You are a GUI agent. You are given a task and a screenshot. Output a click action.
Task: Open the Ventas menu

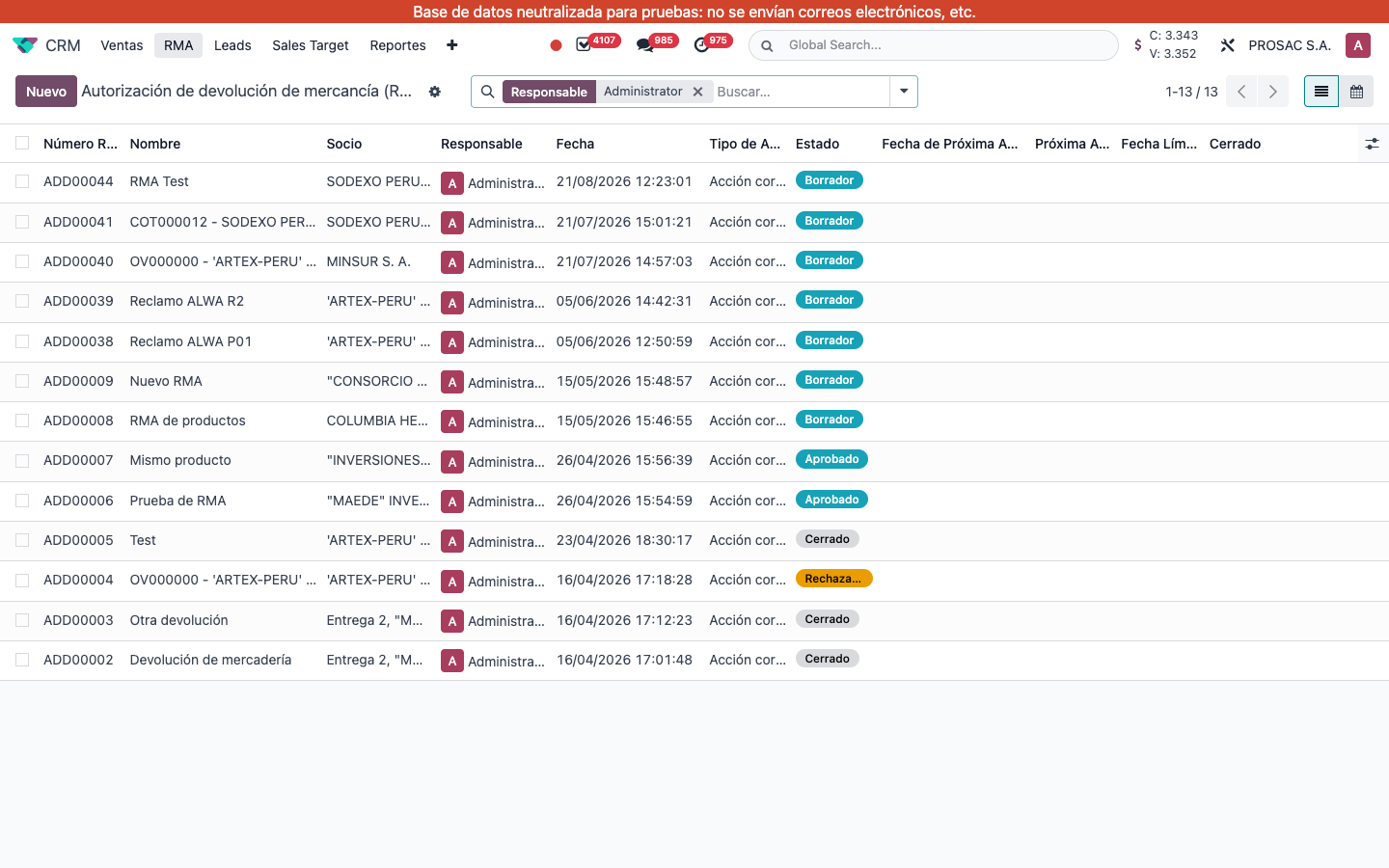click(x=122, y=45)
